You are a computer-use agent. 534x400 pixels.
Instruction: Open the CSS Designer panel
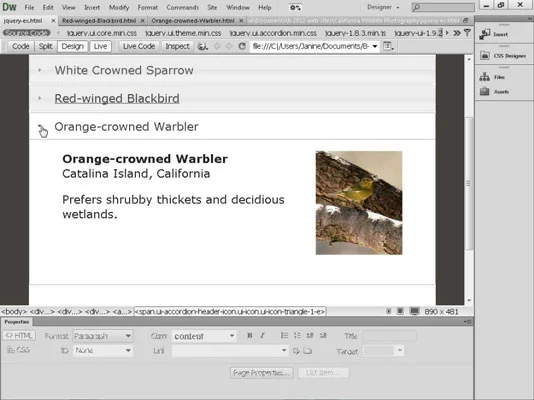pyautogui.click(x=503, y=55)
